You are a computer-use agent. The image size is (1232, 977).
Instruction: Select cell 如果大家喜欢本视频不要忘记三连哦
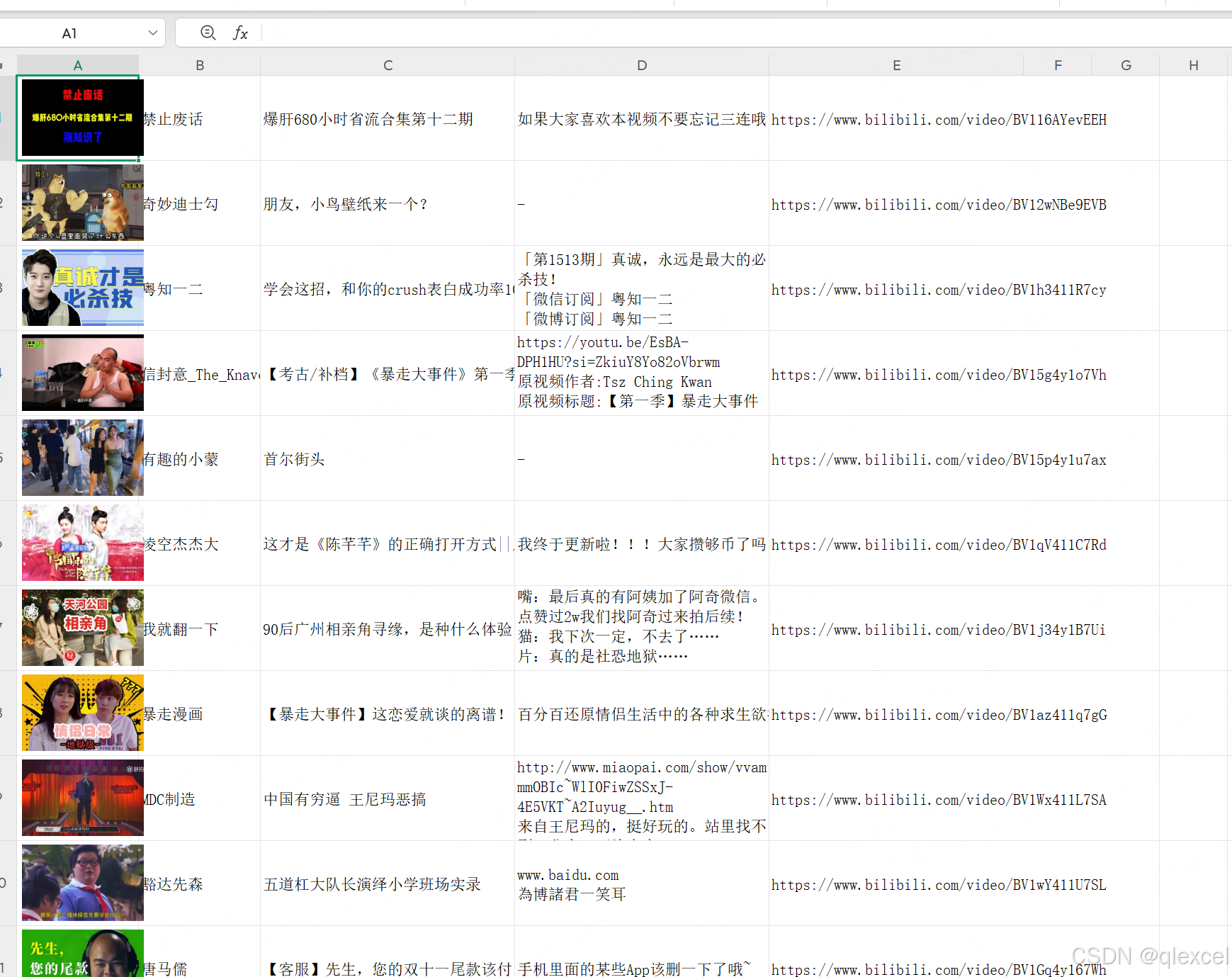642,118
